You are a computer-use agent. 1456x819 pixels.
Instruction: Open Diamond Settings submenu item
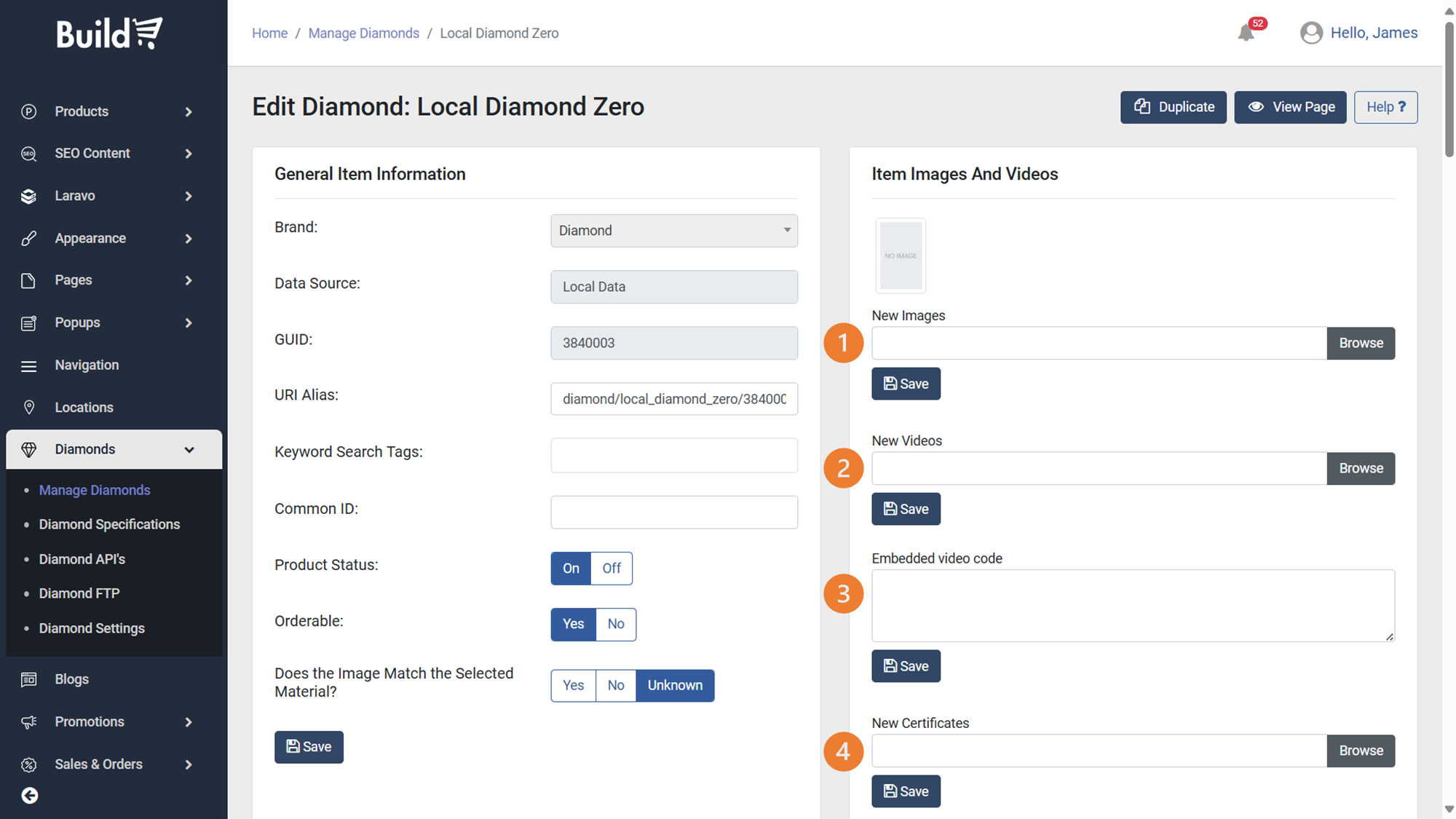(92, 628)
